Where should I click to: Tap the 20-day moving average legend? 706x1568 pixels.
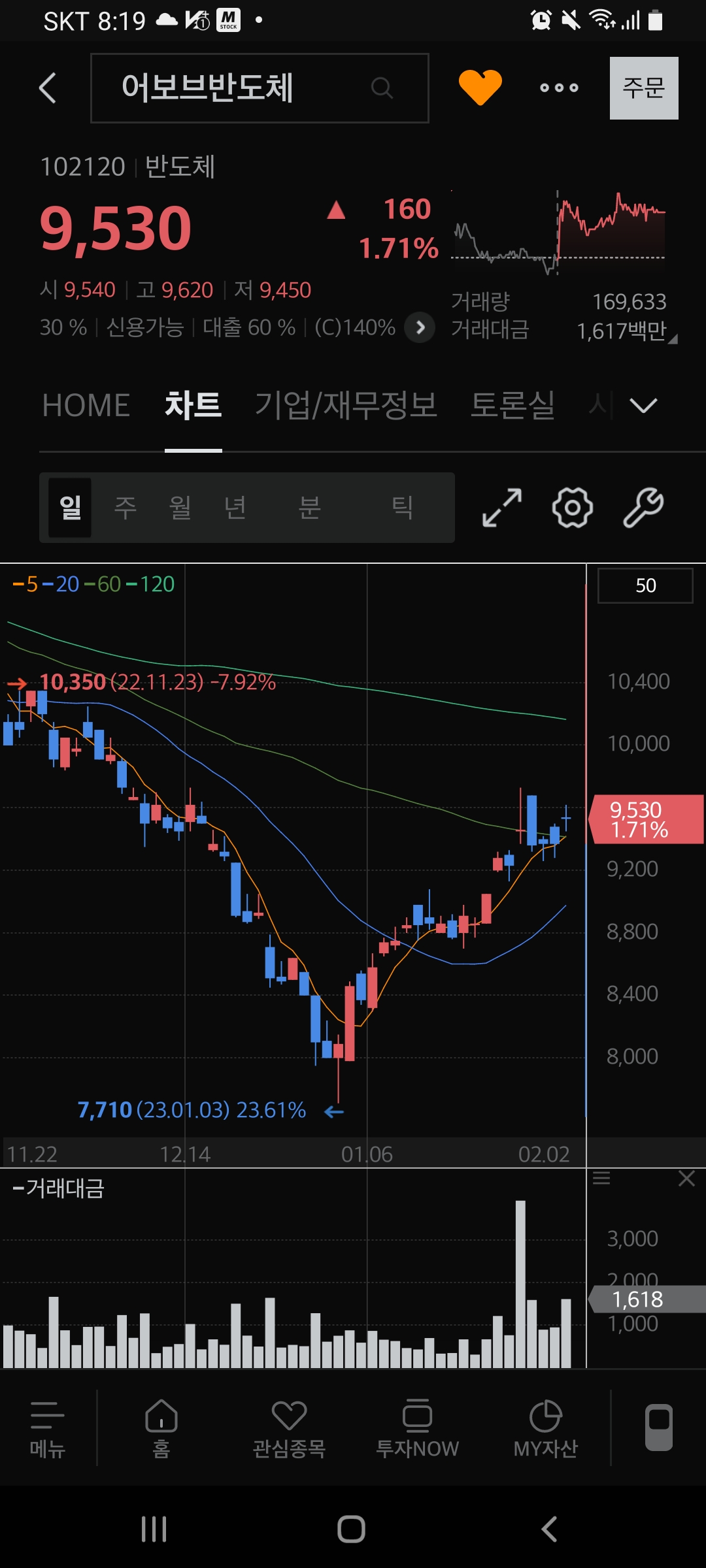click(61, 584)
